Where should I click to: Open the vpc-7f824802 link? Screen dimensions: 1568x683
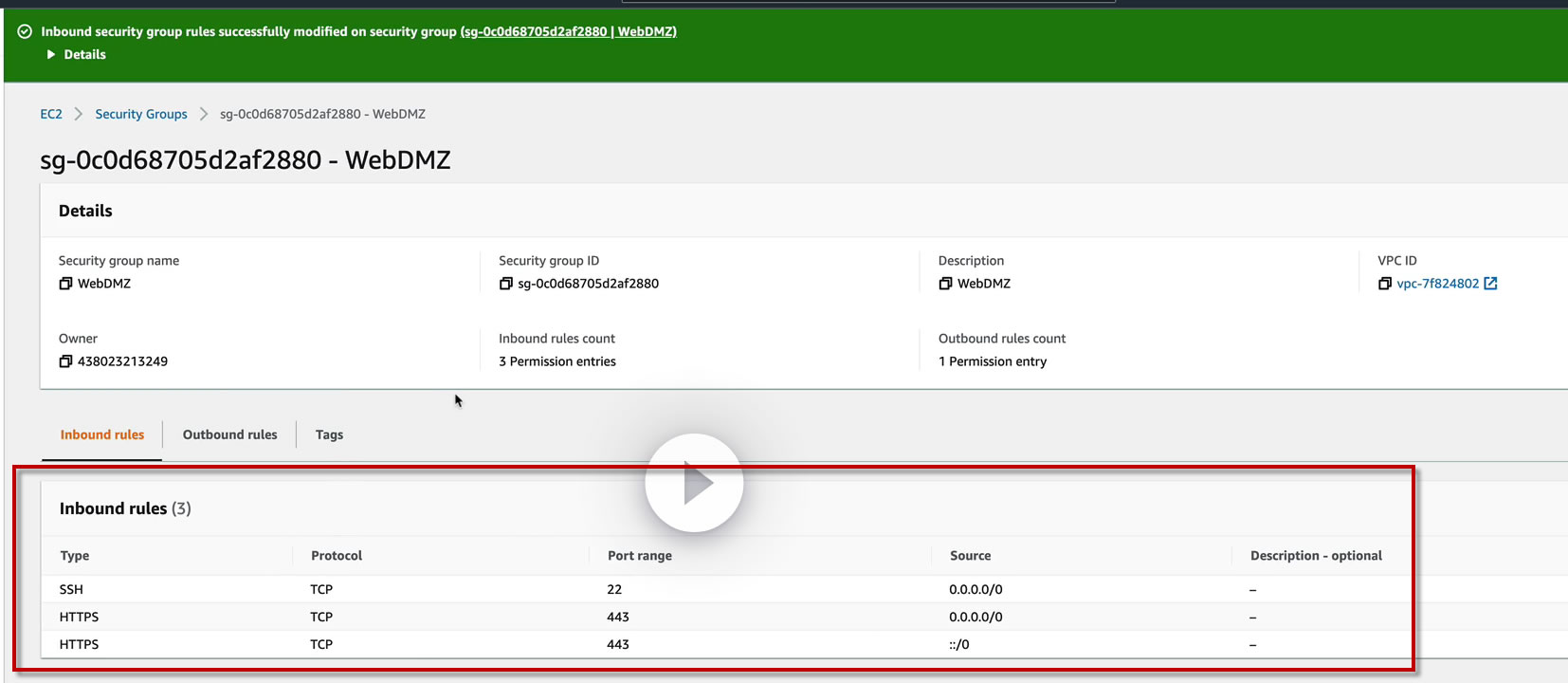click(x=1437, y=284)
